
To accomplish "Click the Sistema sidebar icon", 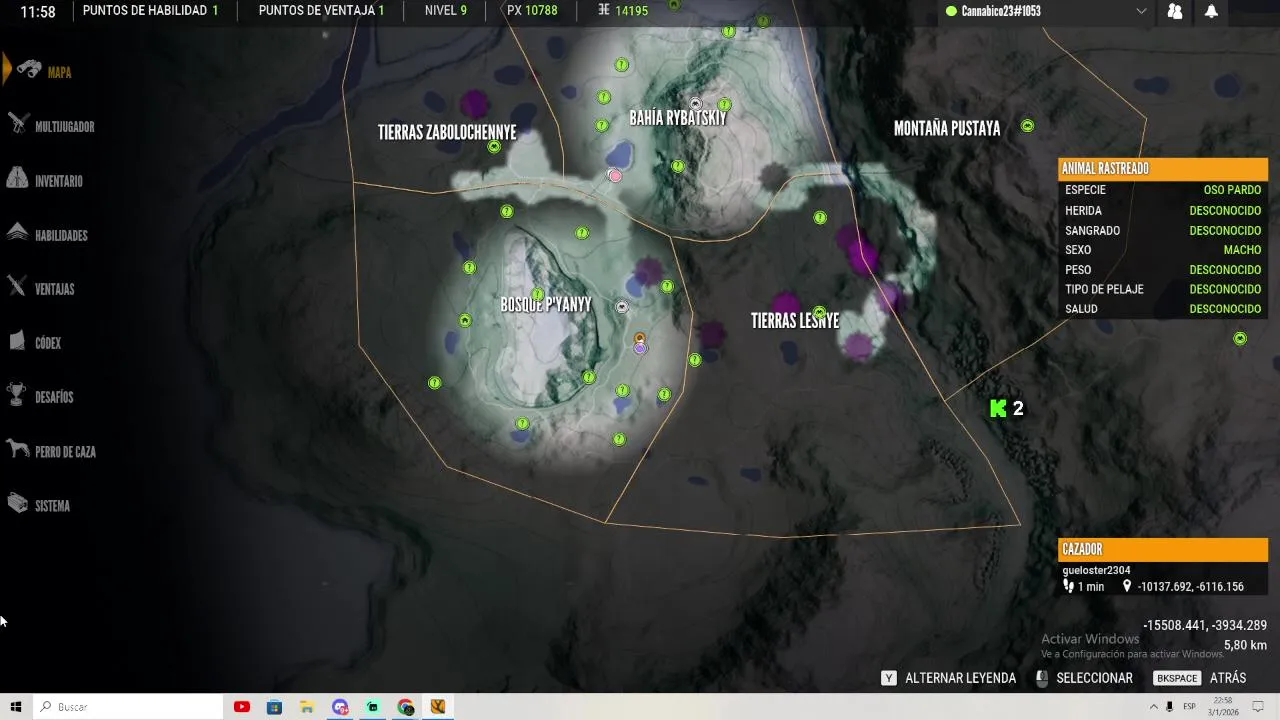I will click(17, 504).
